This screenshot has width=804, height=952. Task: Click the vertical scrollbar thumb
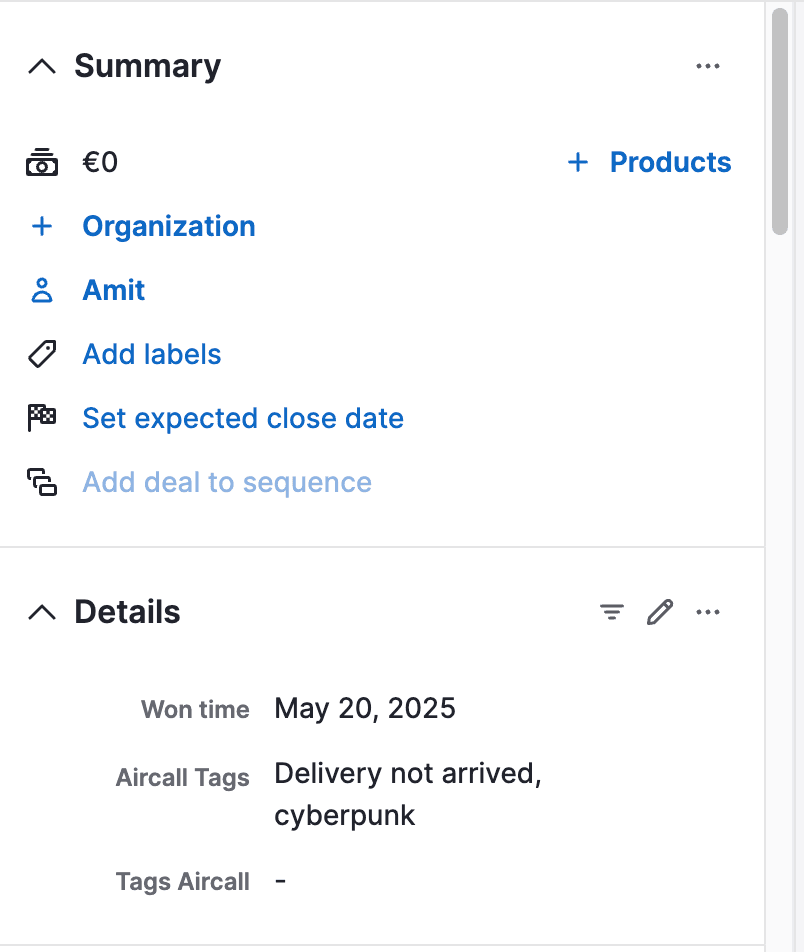point(781,120)
